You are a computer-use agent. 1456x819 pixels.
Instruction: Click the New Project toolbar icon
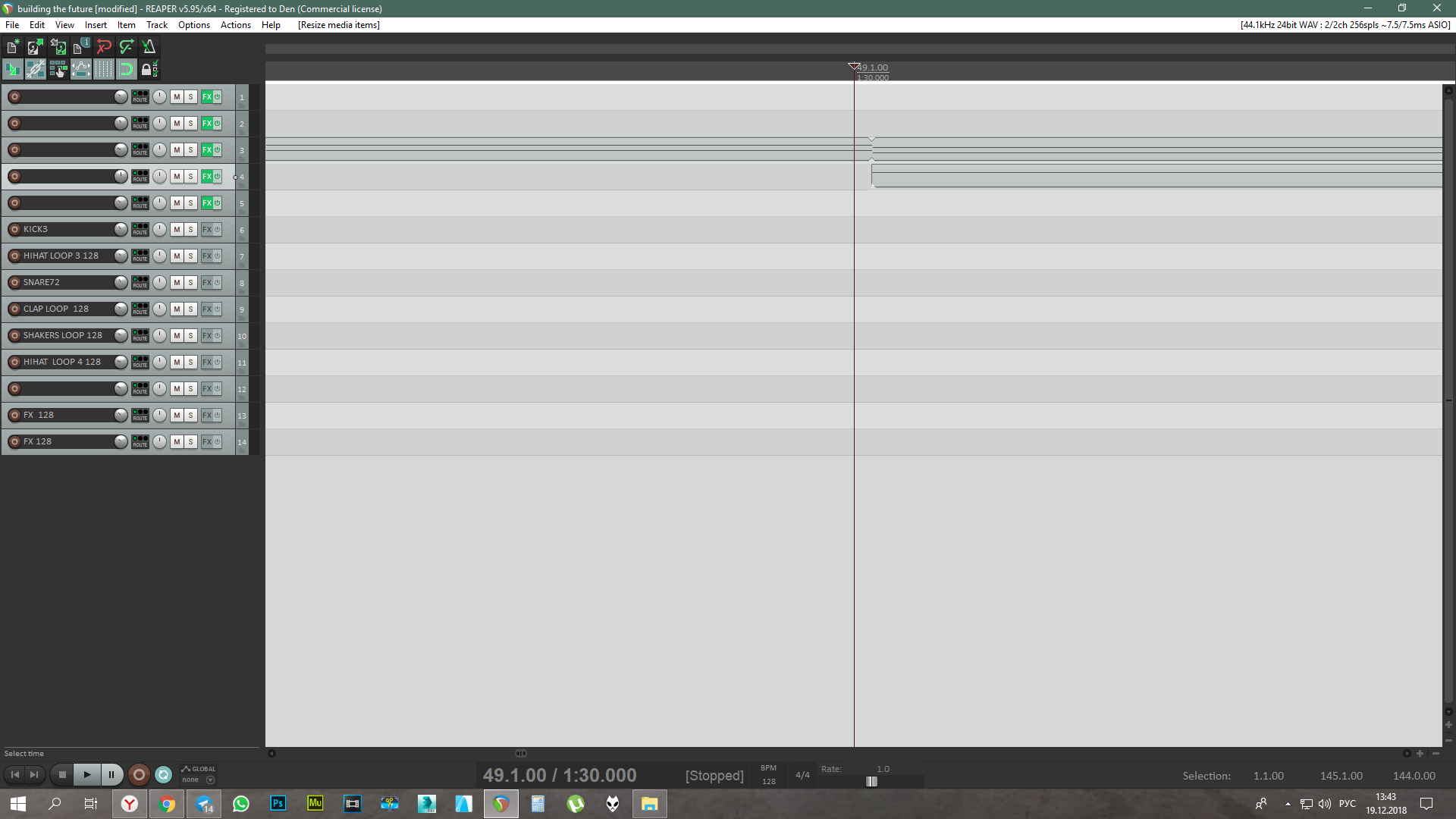pyautogui.click(x=13, y=47)
